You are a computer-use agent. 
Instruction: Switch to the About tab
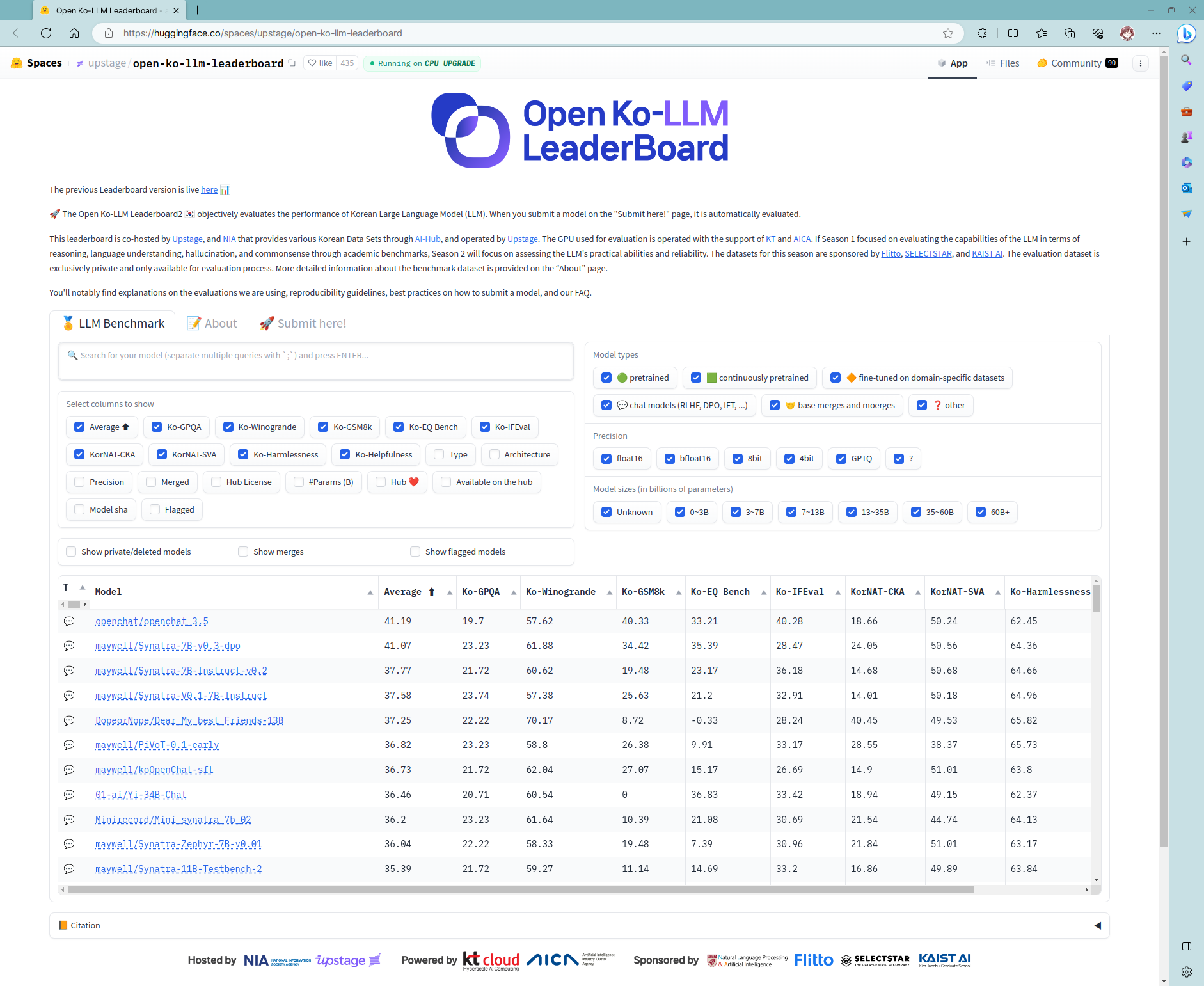pos(212,323)
